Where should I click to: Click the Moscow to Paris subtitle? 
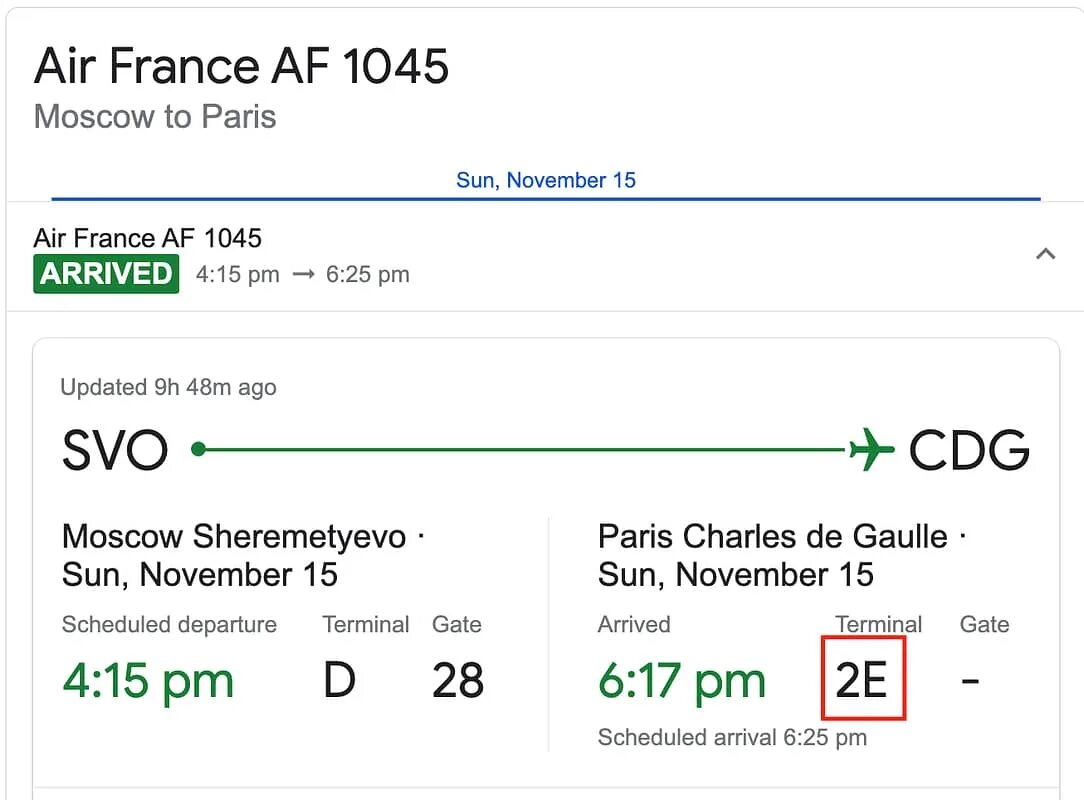(155, 117)
